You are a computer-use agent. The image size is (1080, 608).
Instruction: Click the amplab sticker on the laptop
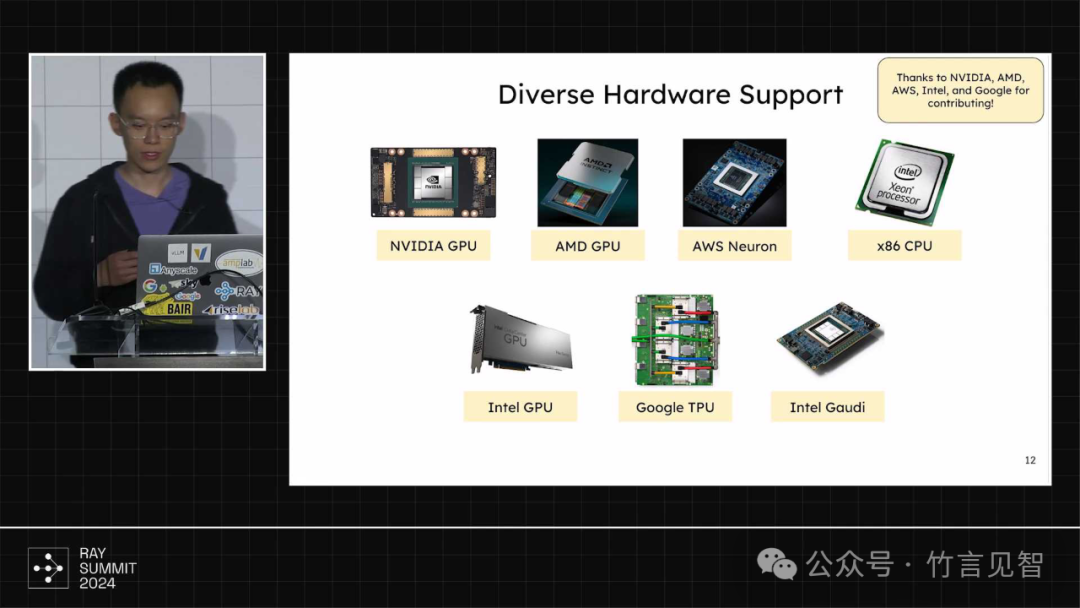(x=238, y=262)
